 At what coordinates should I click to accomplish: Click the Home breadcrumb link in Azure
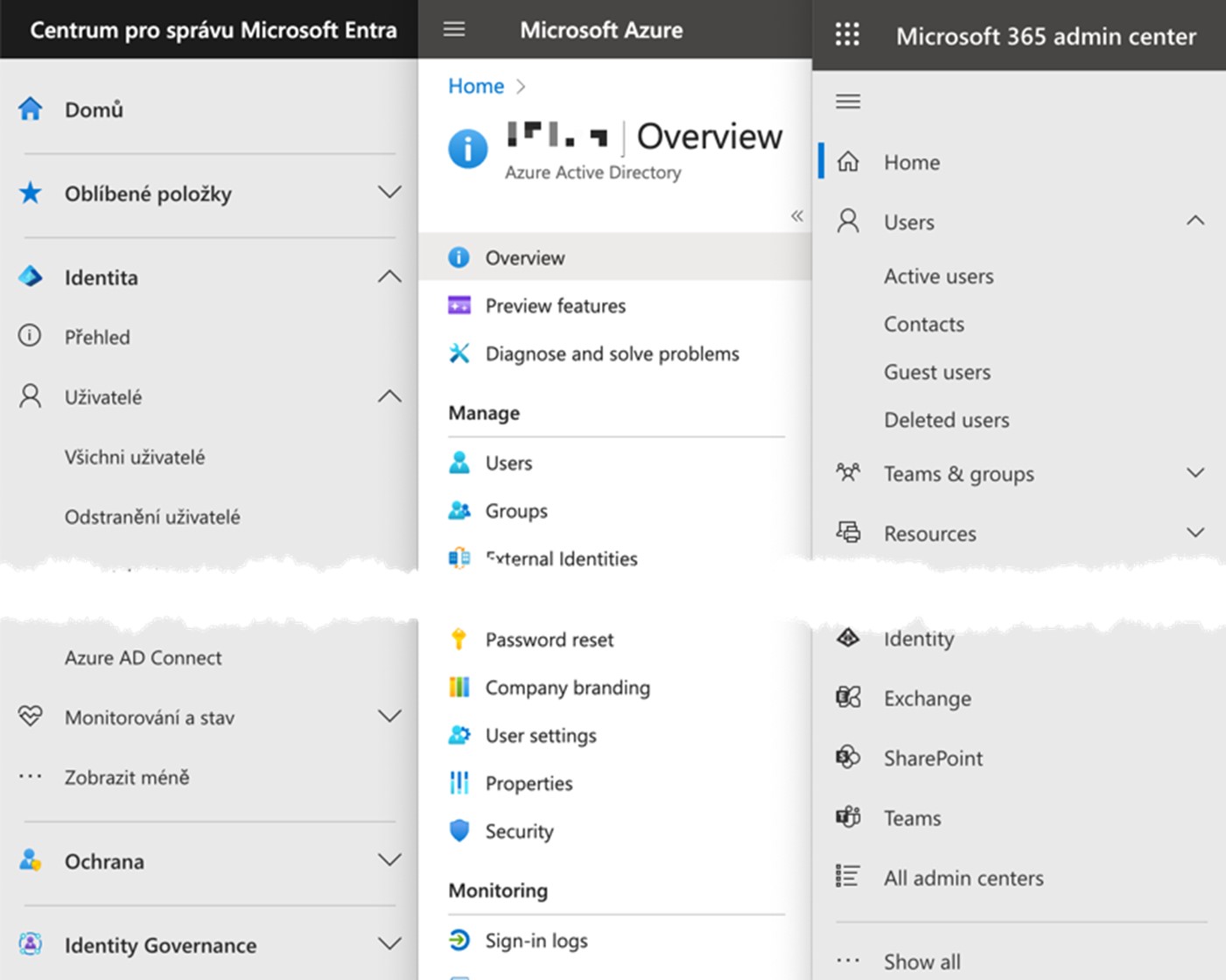(x=476, y=86)
